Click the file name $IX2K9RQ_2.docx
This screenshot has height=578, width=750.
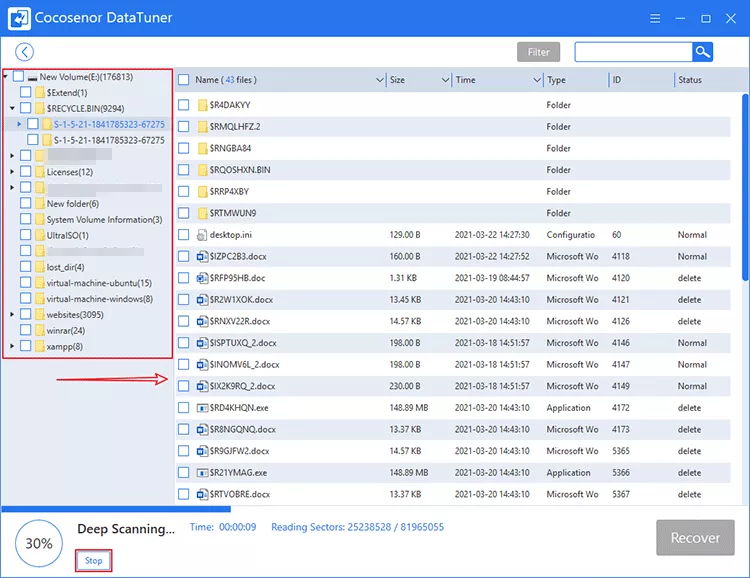coord(243,386)
